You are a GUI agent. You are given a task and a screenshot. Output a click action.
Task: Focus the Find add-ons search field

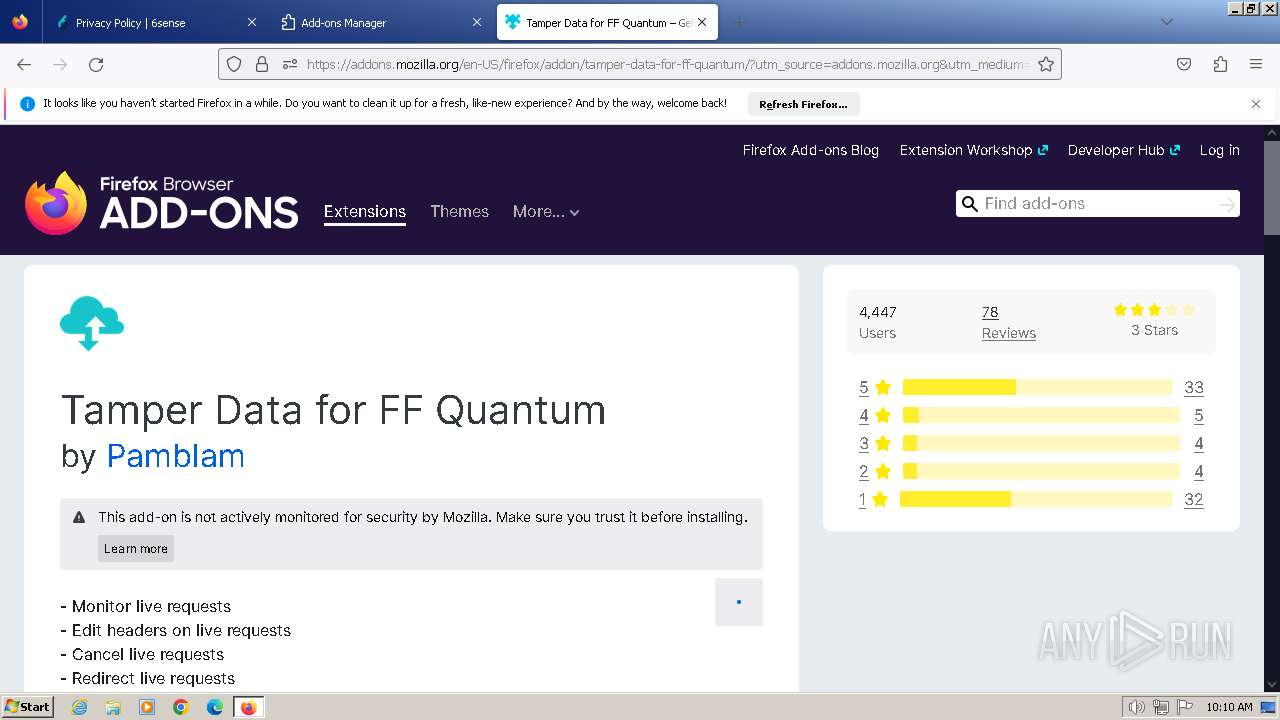pos(1098,204)
